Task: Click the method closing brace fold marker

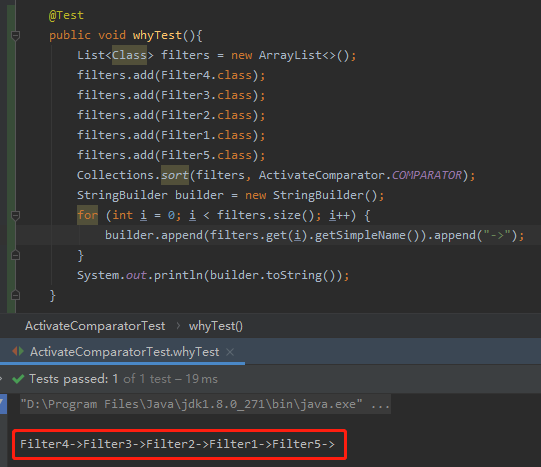Action: tap(16, 296)
